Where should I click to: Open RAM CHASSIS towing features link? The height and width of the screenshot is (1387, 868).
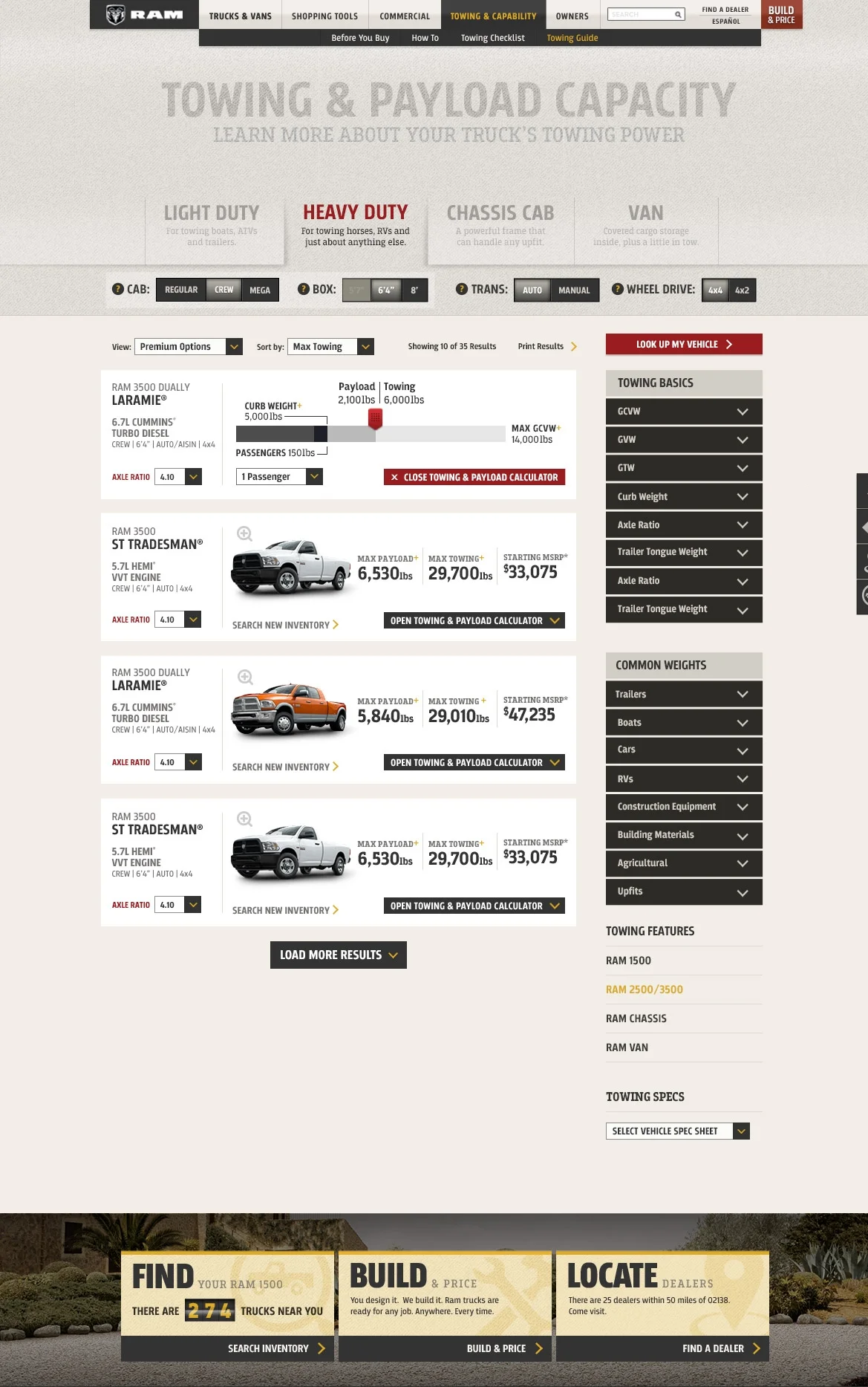(x=636, y=1019)
